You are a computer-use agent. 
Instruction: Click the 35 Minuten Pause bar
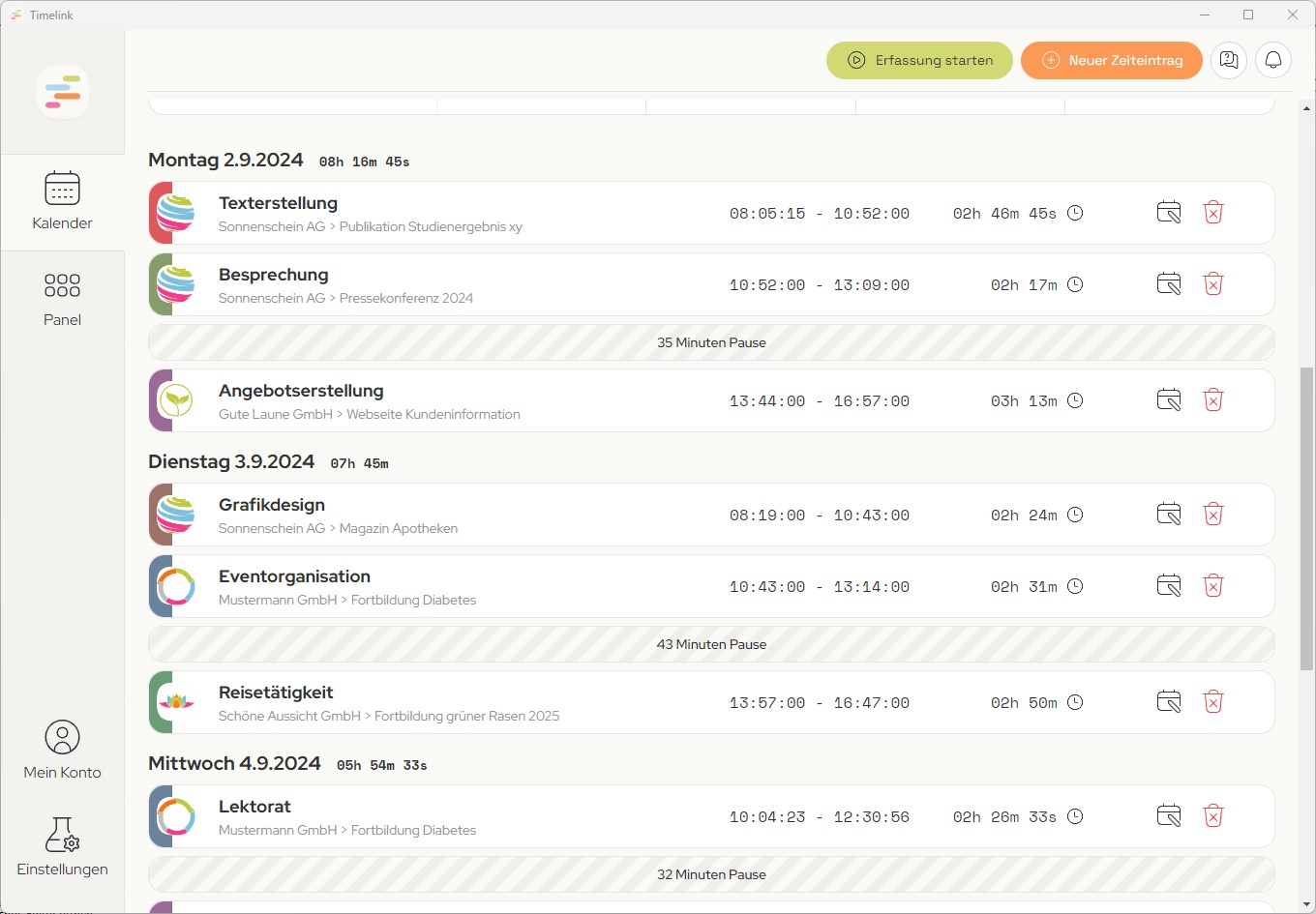point(711,342)
